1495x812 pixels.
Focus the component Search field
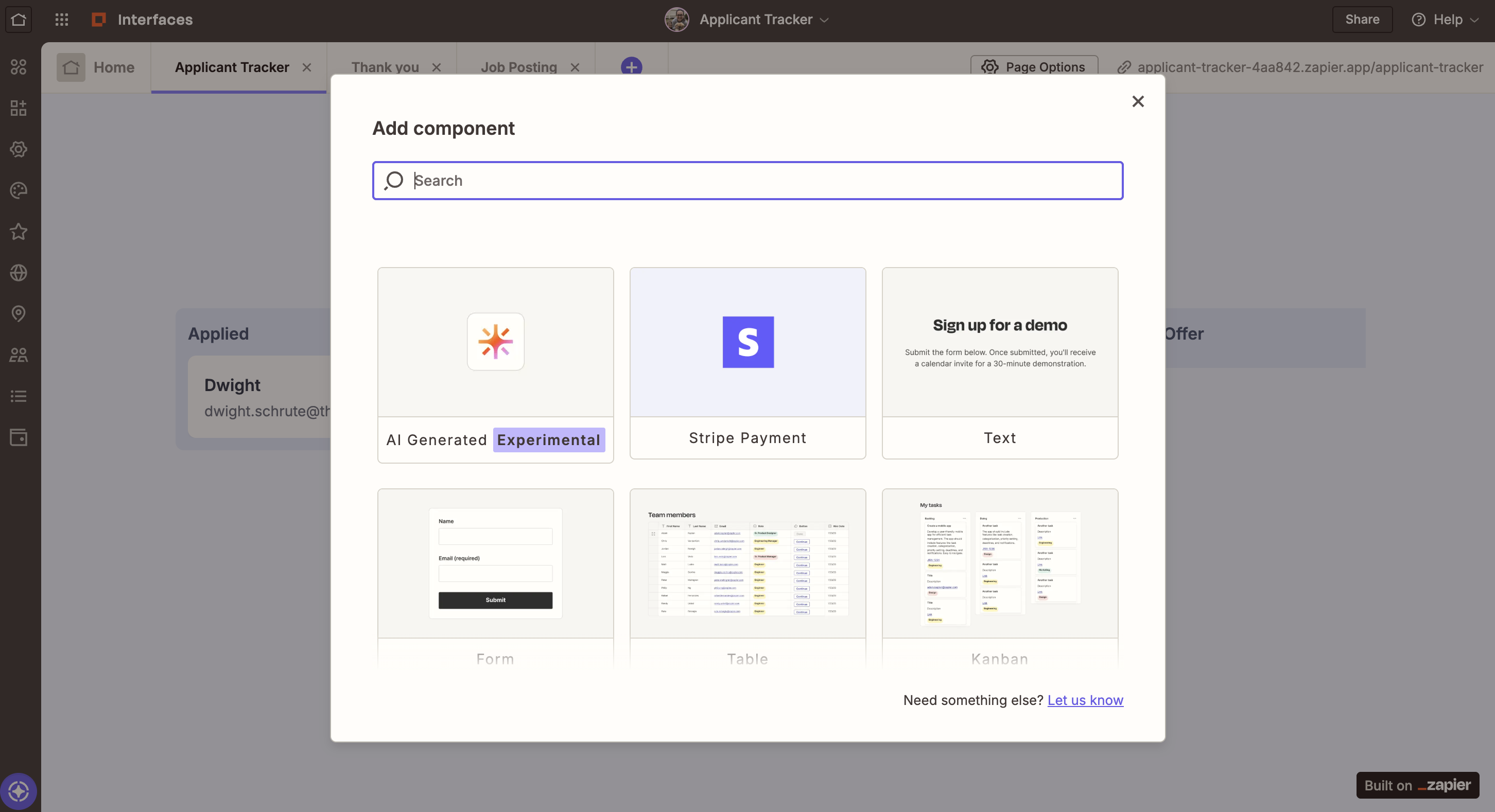coord(747,181)
